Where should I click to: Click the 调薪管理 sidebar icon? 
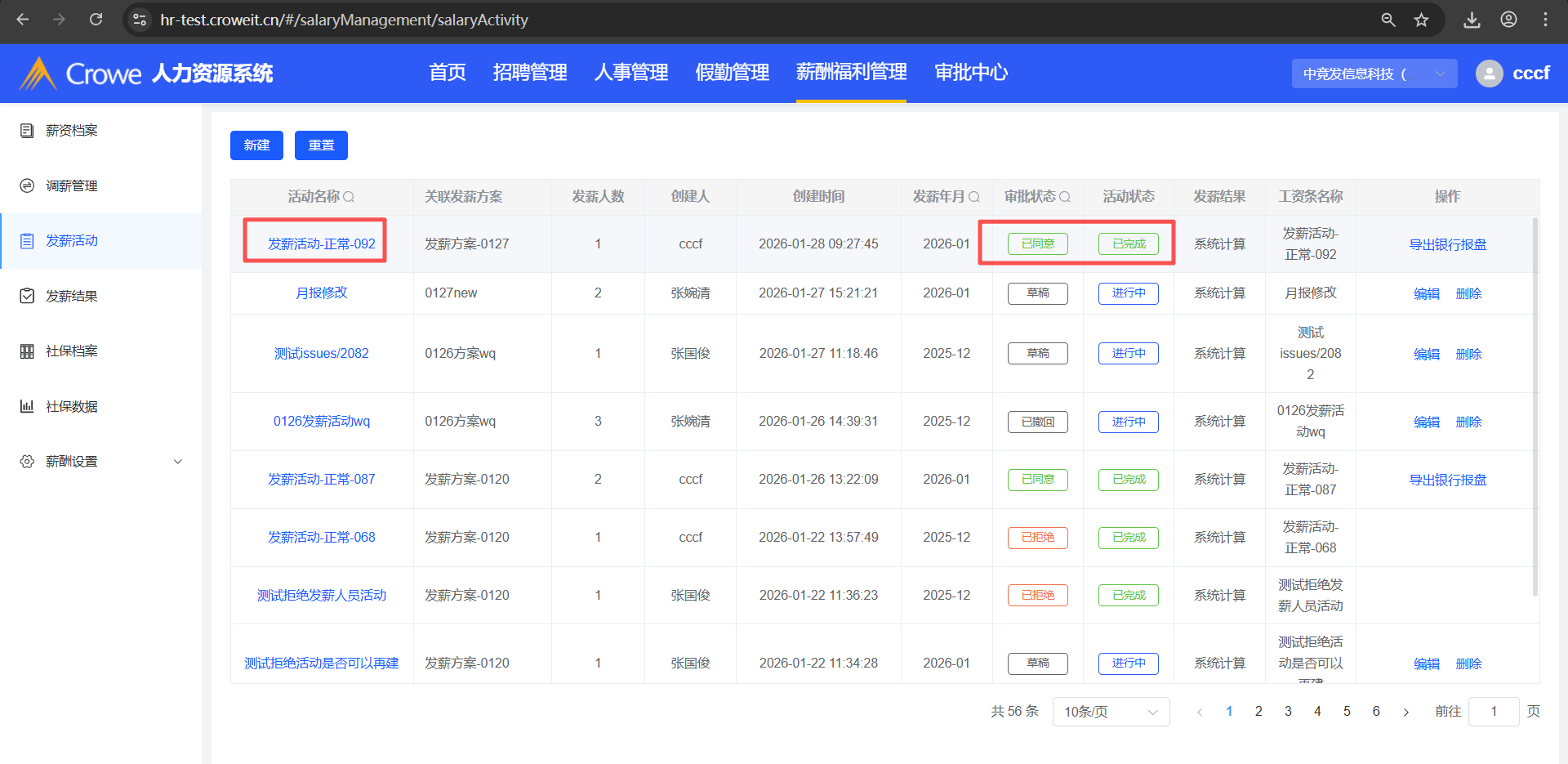(27, 186)
